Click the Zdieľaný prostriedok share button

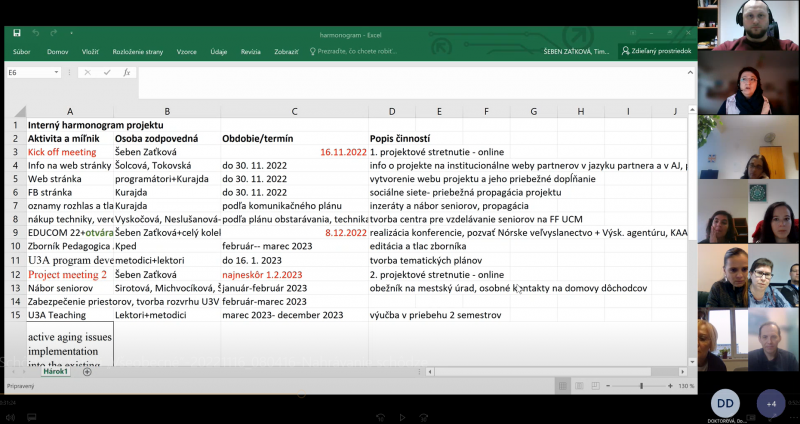point(655,51)
